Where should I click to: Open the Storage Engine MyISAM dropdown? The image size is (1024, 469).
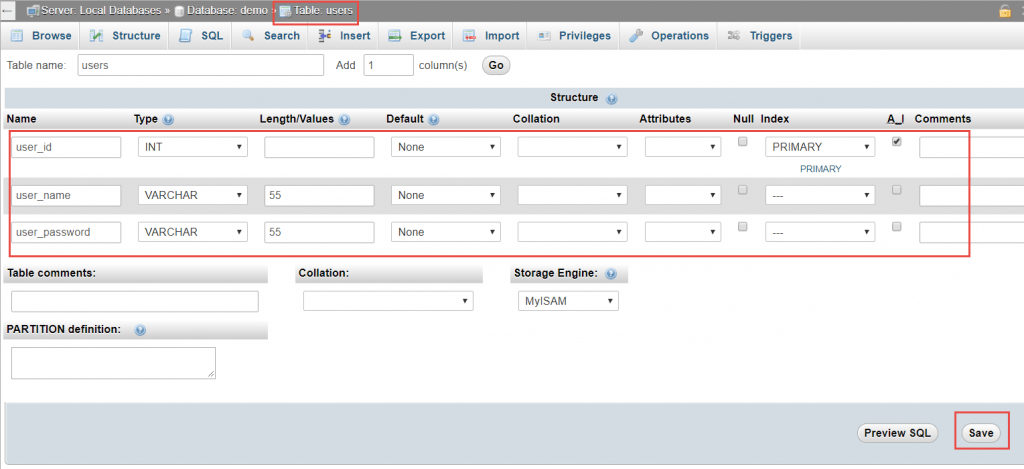(x=568, y=301)
